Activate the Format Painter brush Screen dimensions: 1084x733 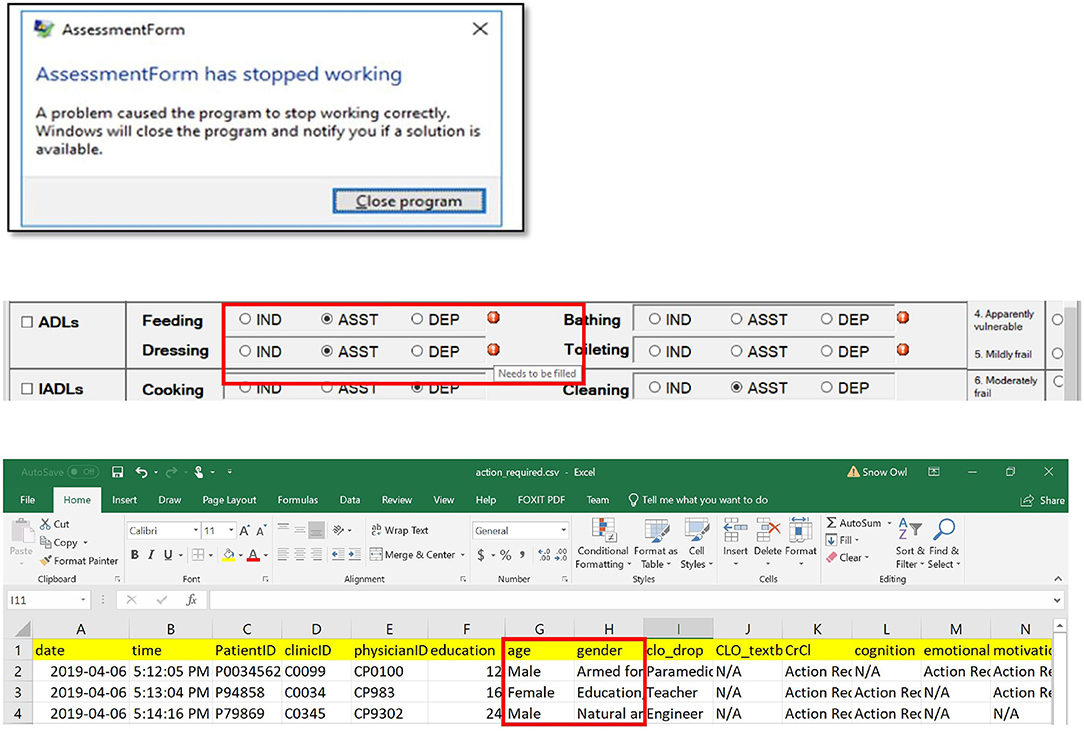click(46, 561)
